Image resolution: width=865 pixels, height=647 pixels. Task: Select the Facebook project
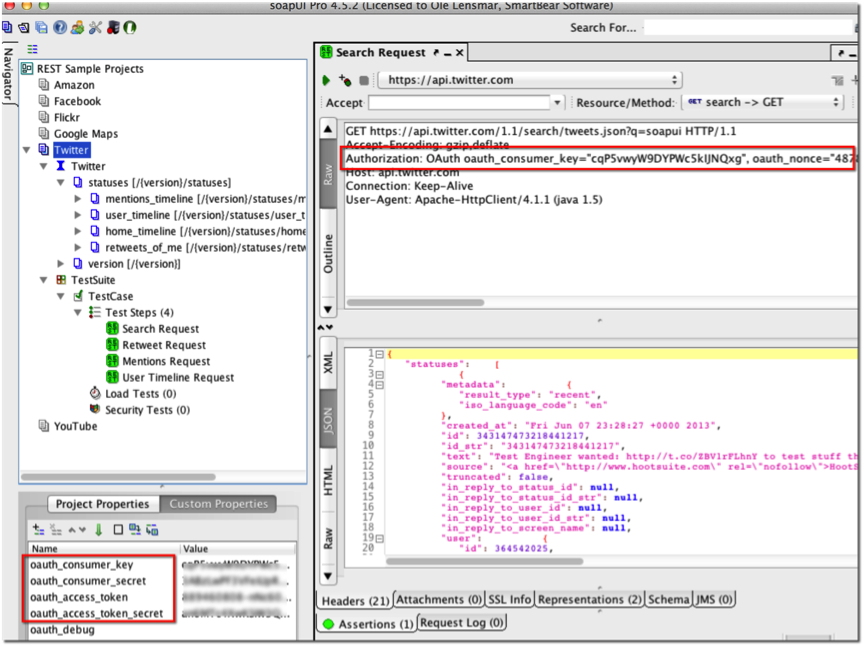(x=77, y=101)
